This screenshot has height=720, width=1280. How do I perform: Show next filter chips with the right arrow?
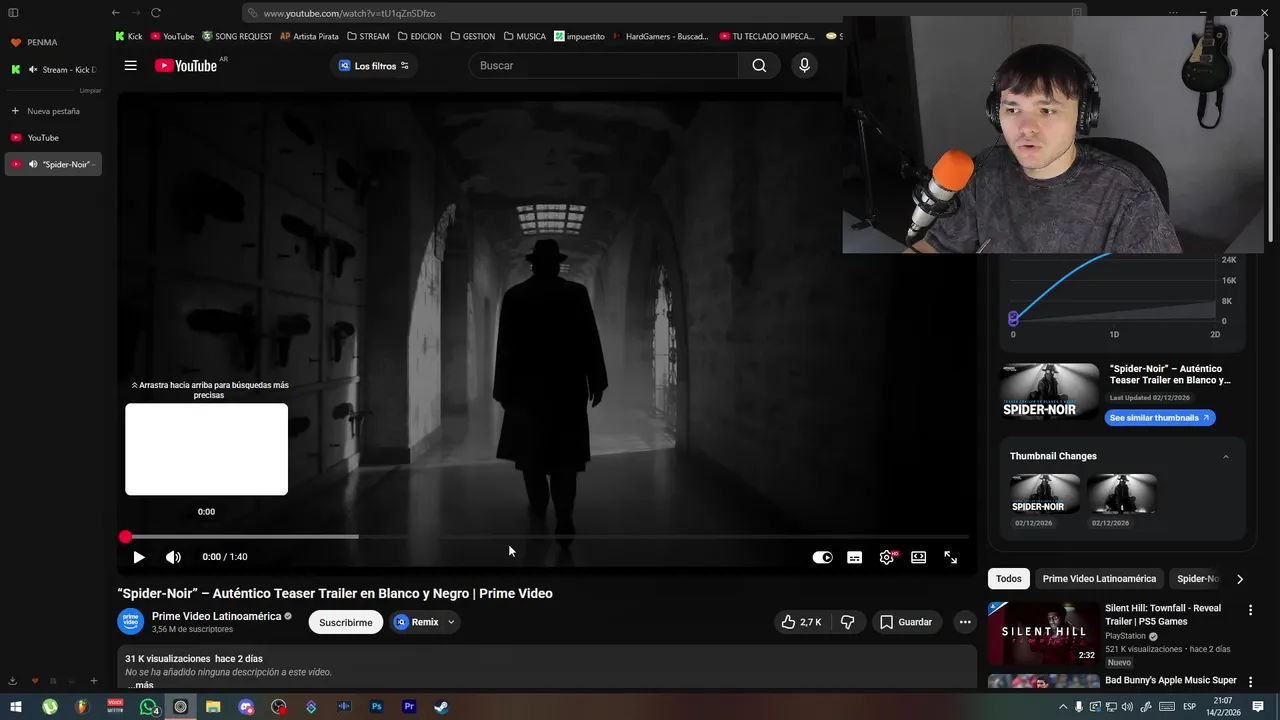point(1240,579)
